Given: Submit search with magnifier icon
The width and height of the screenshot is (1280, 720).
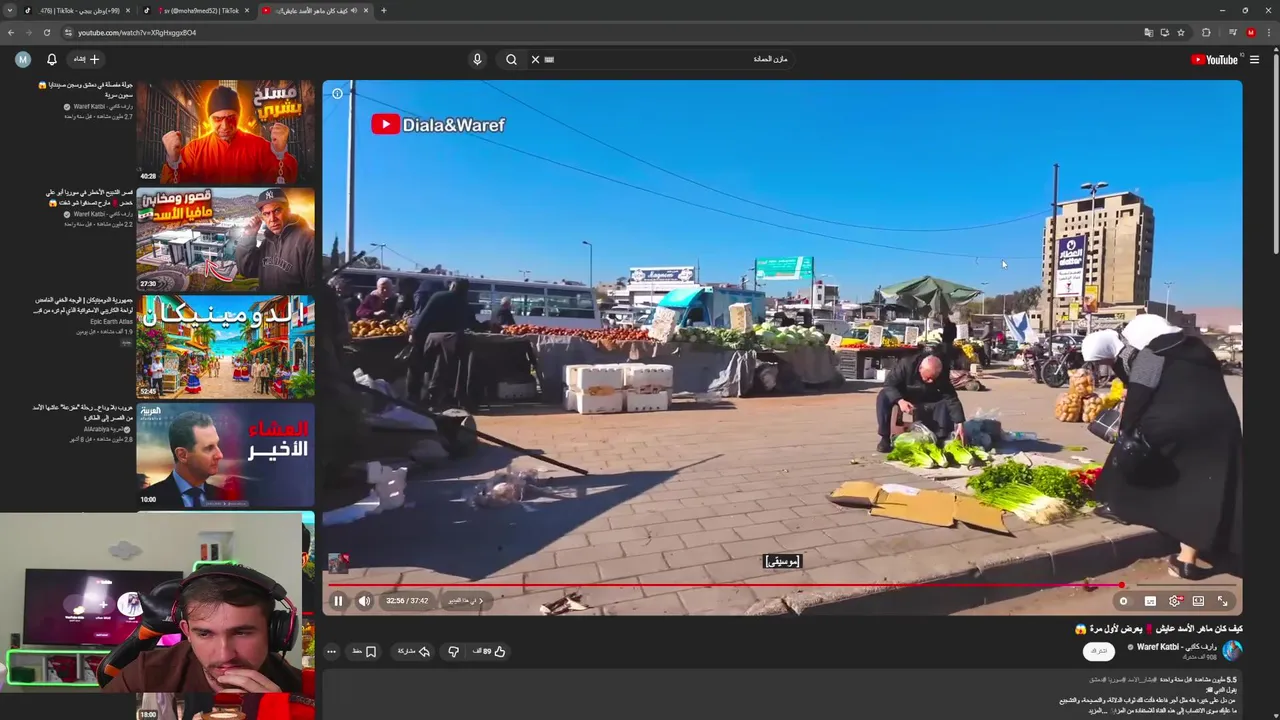Looking at the screenshot, I should (x=511, y=59).
